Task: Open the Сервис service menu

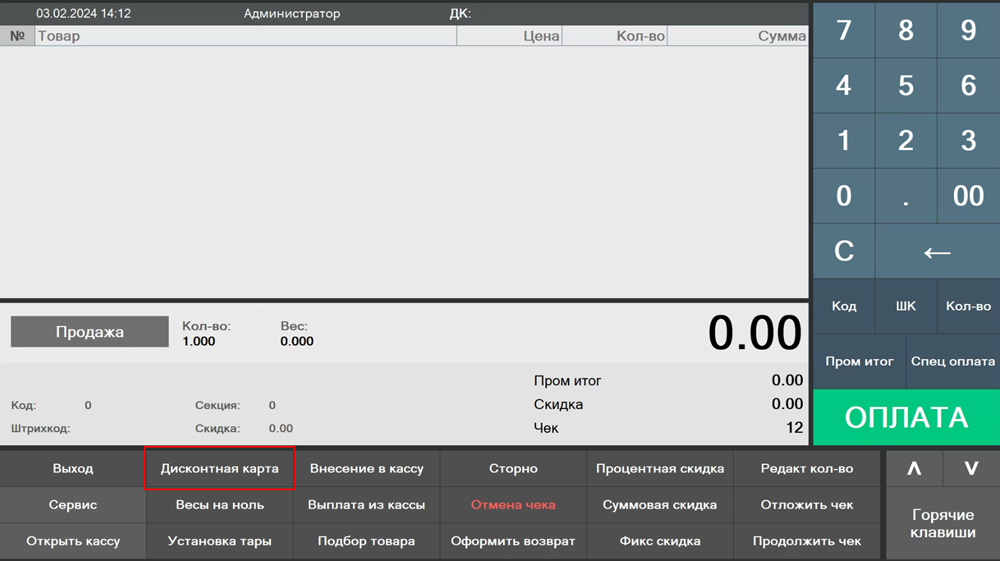Action: (73, 505)
